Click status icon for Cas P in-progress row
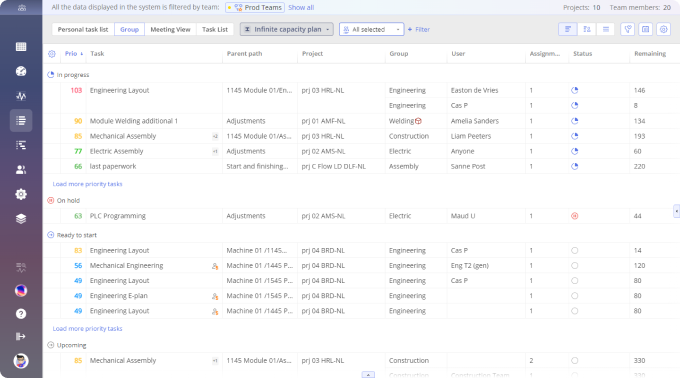This screenshot has width=680, height=378. (x=575, y=105)
